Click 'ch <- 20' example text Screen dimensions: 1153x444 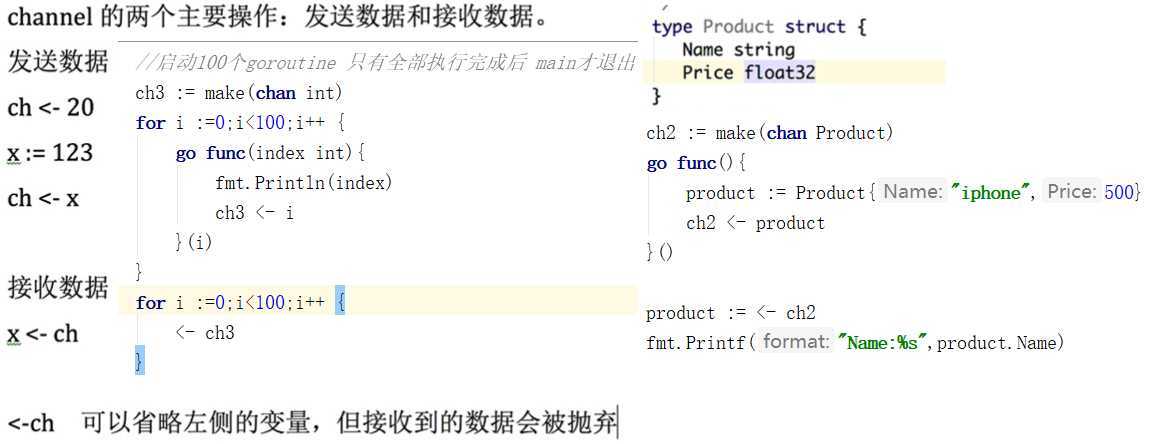click(x=51, y=108)
